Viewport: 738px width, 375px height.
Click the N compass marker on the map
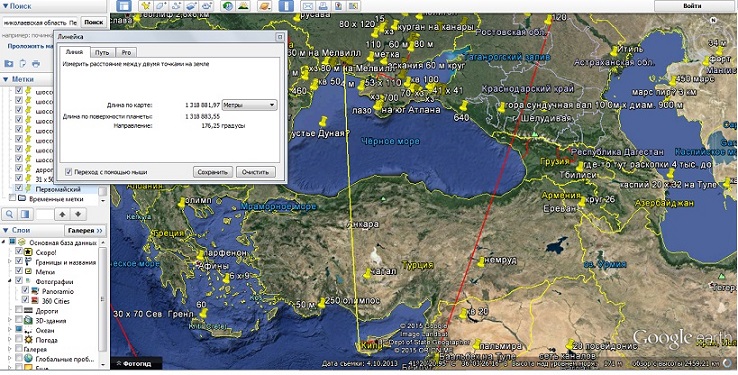[714, 20]
